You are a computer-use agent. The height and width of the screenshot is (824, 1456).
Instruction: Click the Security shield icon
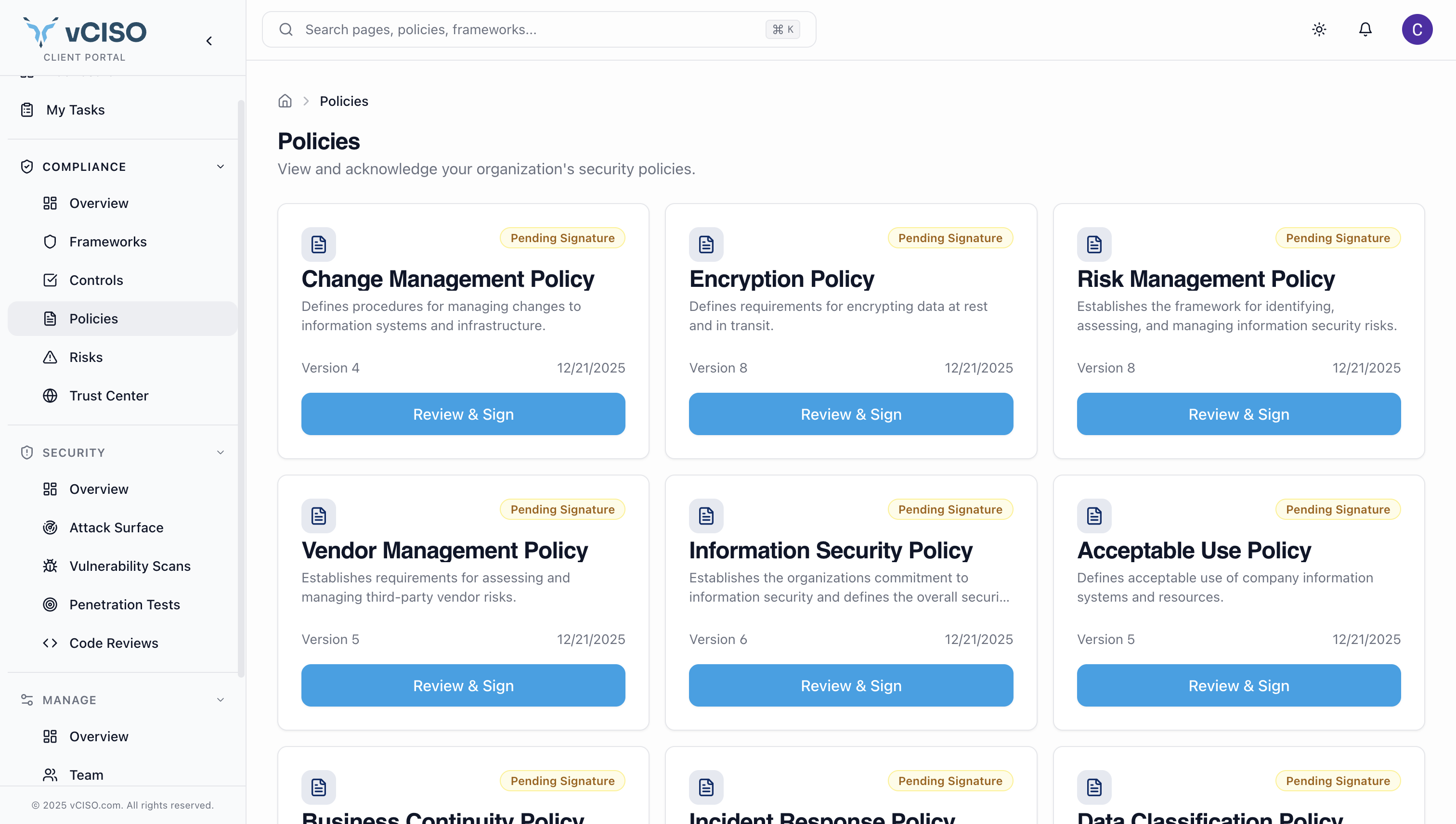tap(26, 452)
